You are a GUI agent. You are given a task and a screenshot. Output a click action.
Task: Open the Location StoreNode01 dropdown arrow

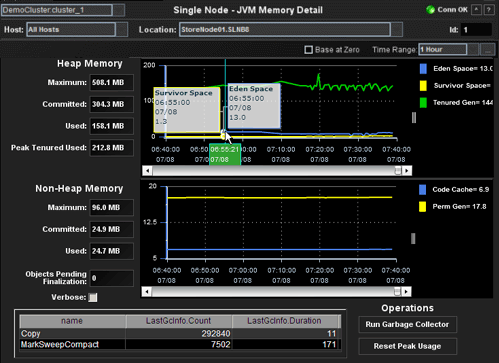397,30
